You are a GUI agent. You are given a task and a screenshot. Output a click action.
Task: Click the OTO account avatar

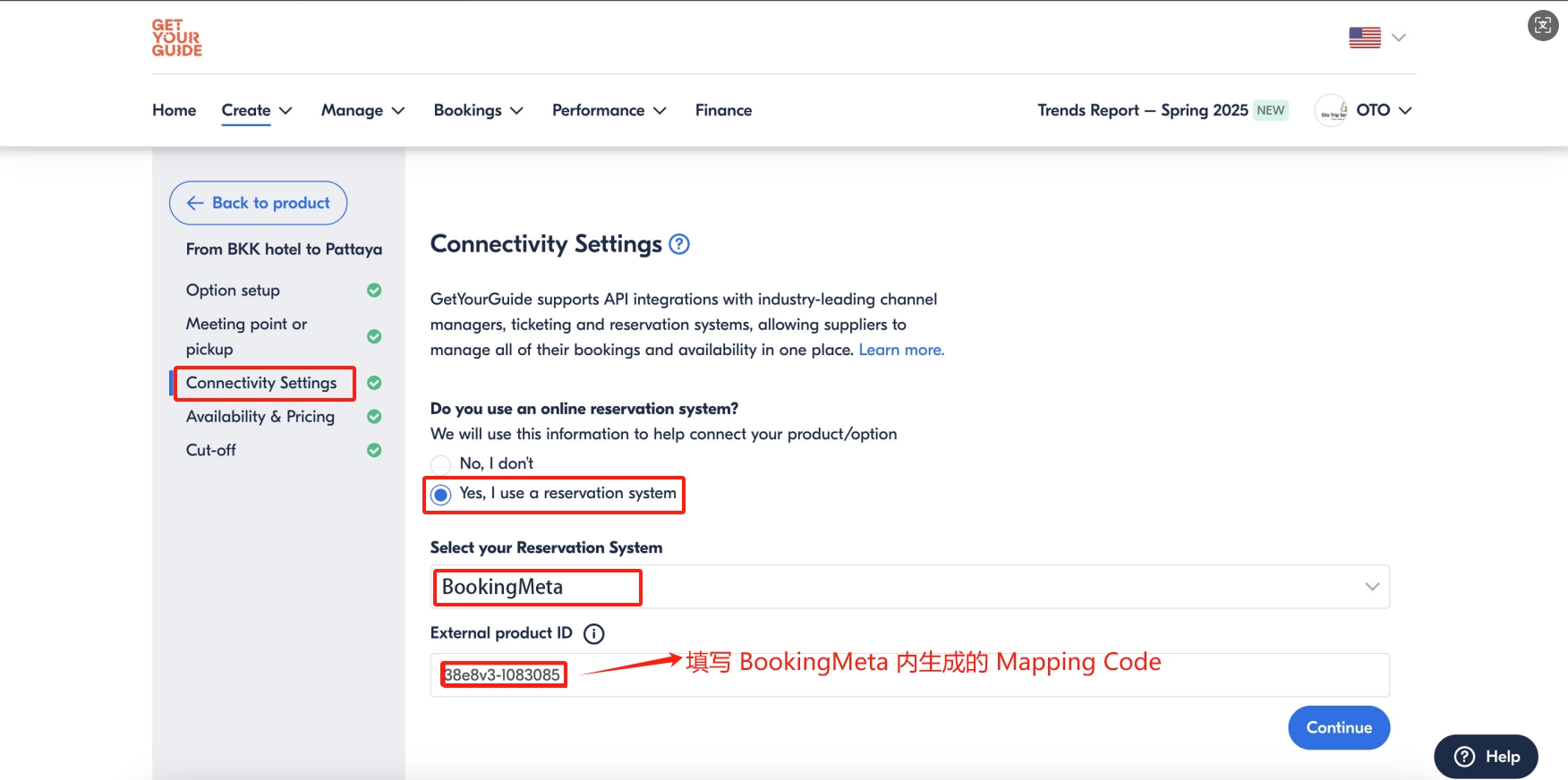(1331, 111)
